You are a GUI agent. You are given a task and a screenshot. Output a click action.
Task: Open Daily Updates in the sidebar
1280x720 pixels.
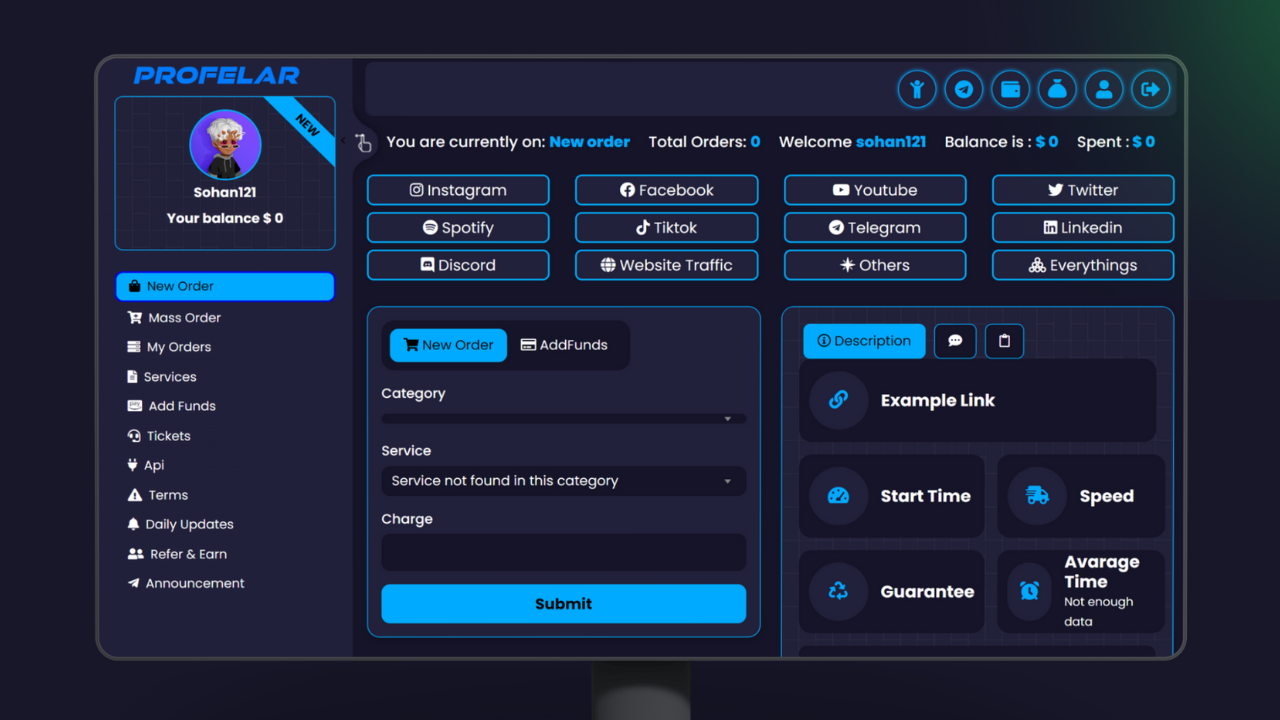[180, 524]
